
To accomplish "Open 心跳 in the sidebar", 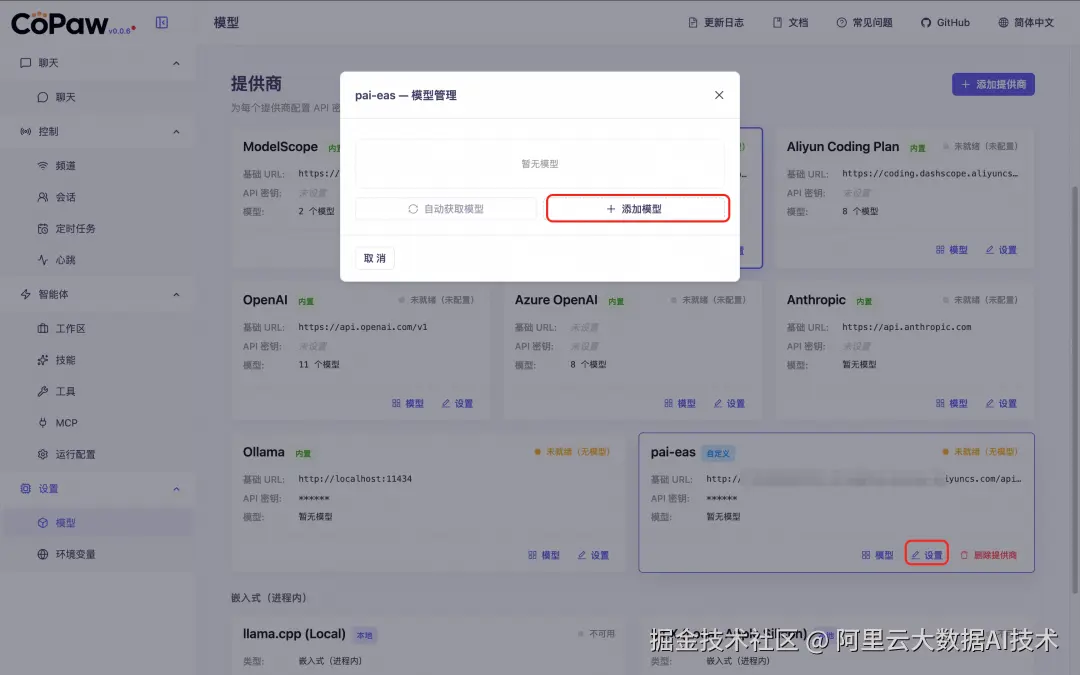I will pyautogui.click(x=99, y=260).
